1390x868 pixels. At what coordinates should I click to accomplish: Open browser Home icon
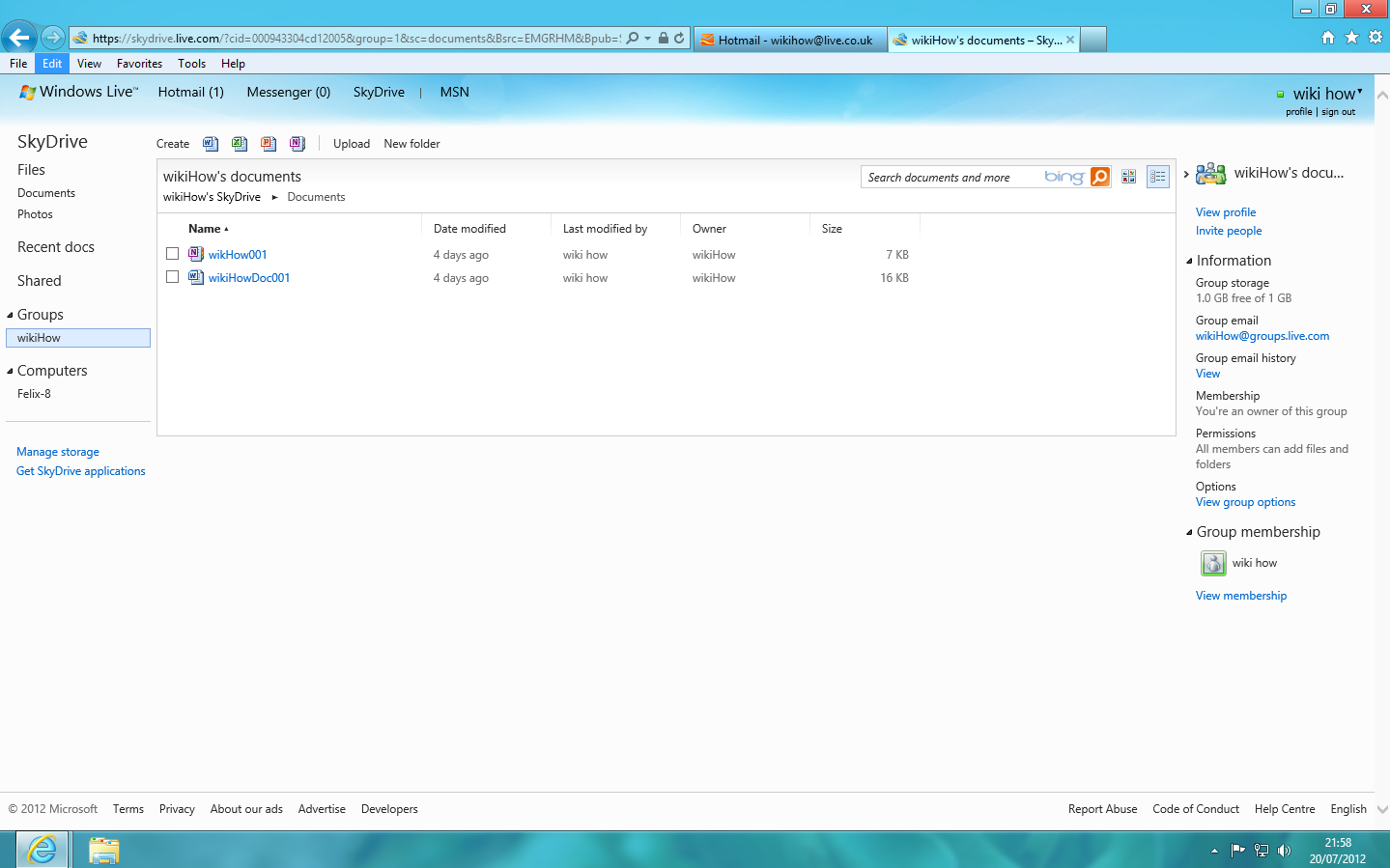[1328, 37]
